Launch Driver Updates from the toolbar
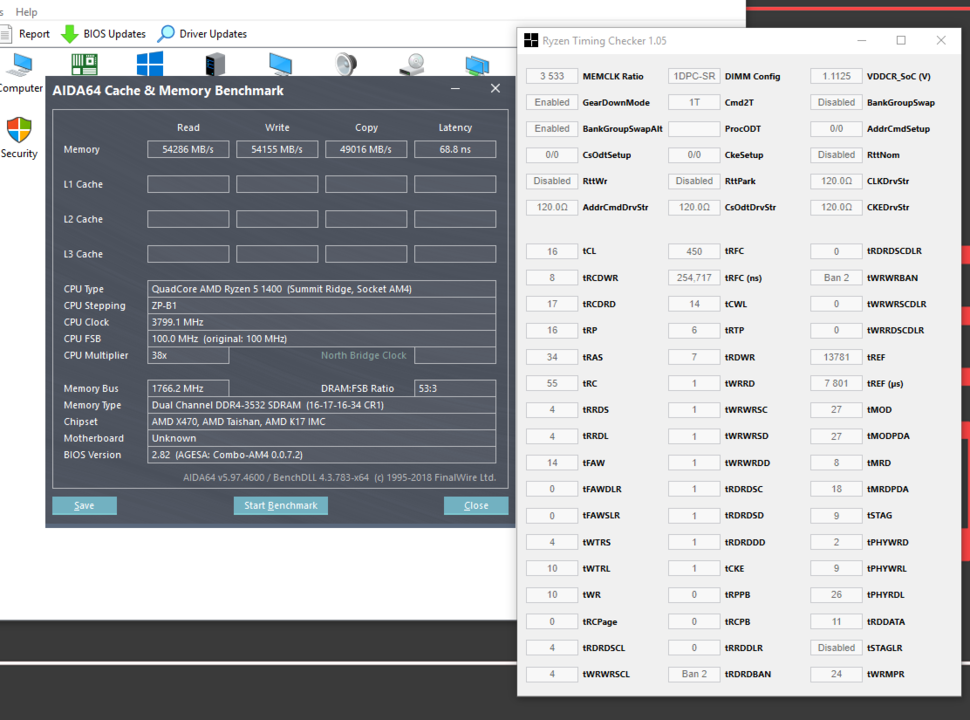 (202, 34)
